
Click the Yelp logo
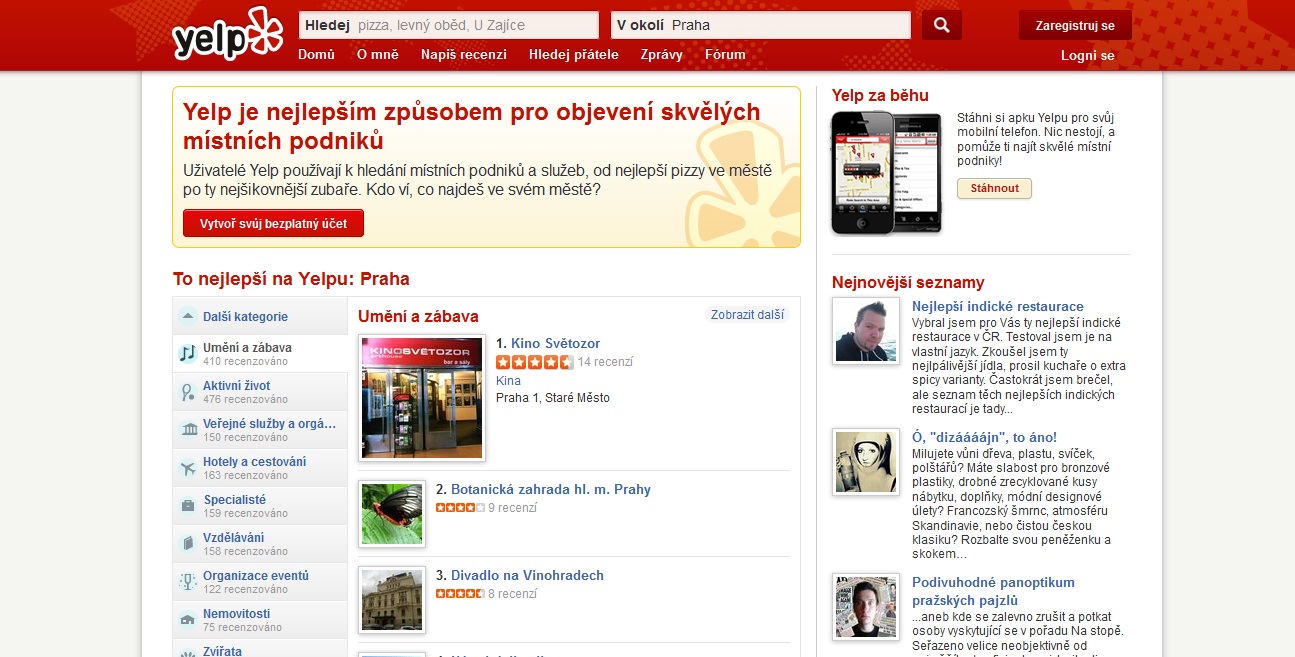[x=227, y=36]
